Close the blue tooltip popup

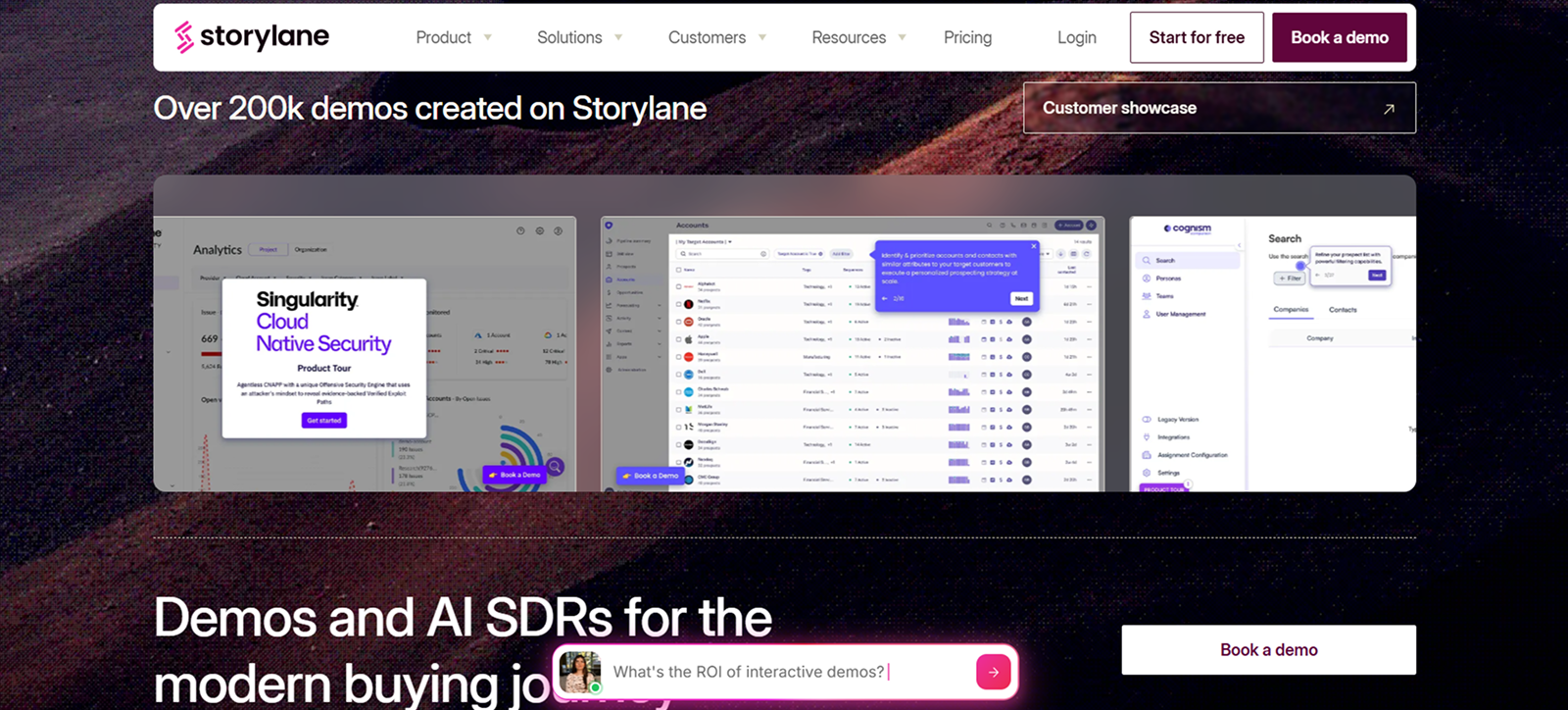[x=1033, y=245]
